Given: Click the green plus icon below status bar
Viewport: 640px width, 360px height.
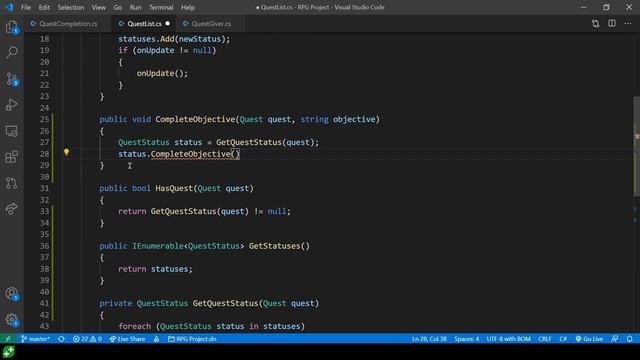Looking at the screenshot, I should [8, 352].
